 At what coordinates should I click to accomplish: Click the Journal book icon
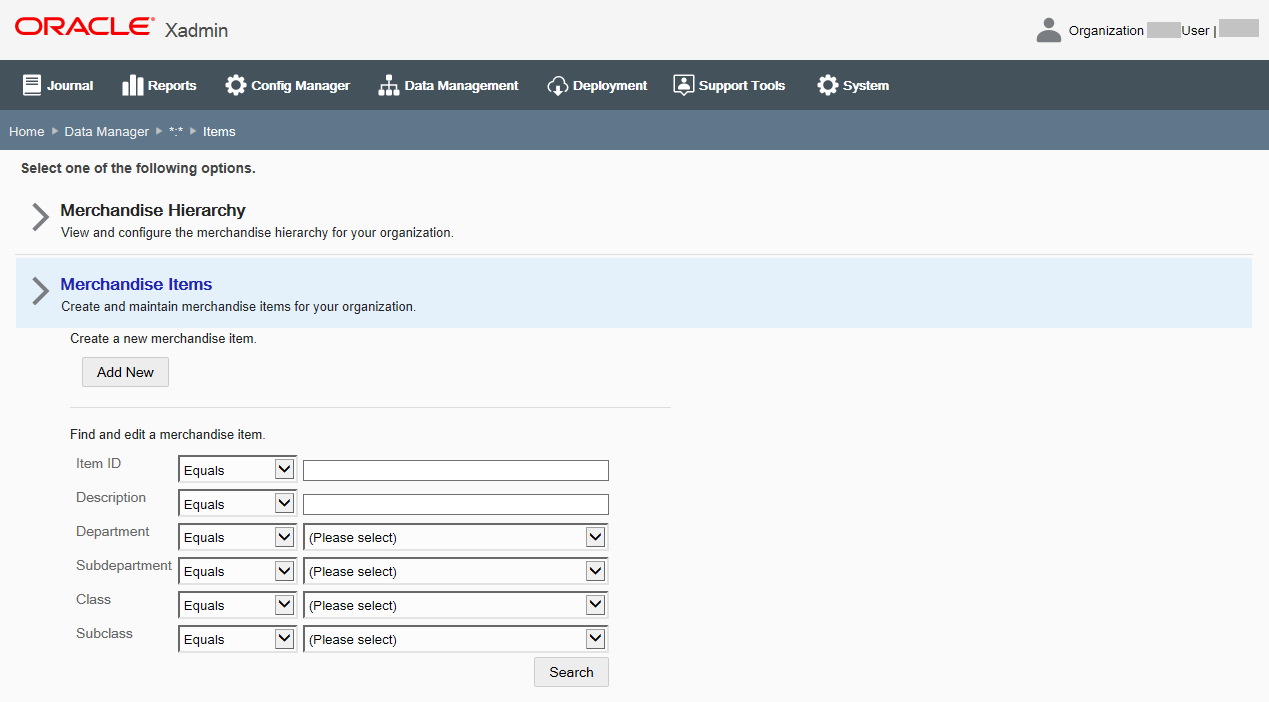(x=32, y=85)
